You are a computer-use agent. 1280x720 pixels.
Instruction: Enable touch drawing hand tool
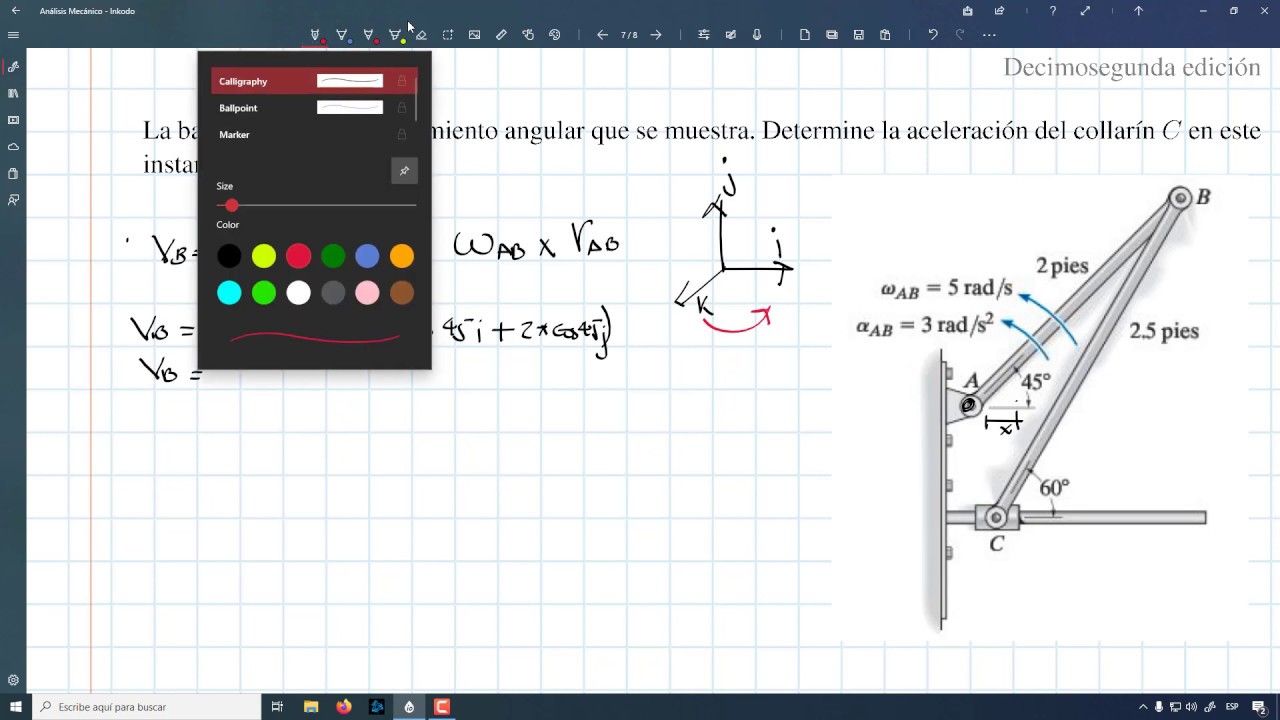coord(528,35)
